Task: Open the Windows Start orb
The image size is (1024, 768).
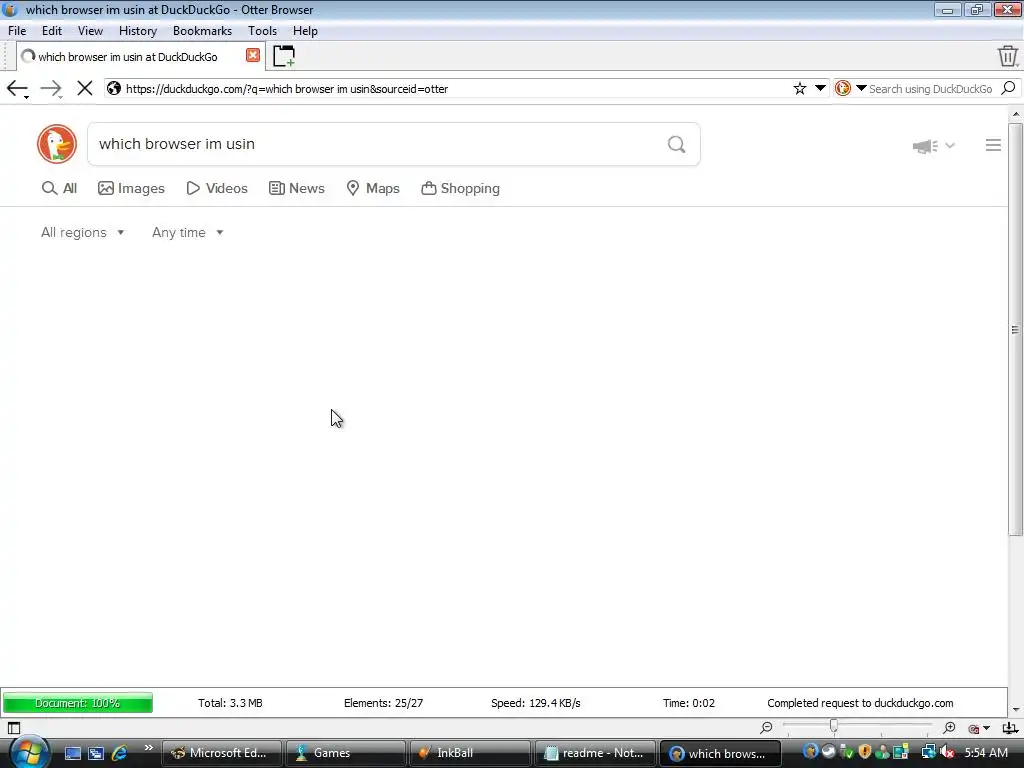Action: [27, 753]
